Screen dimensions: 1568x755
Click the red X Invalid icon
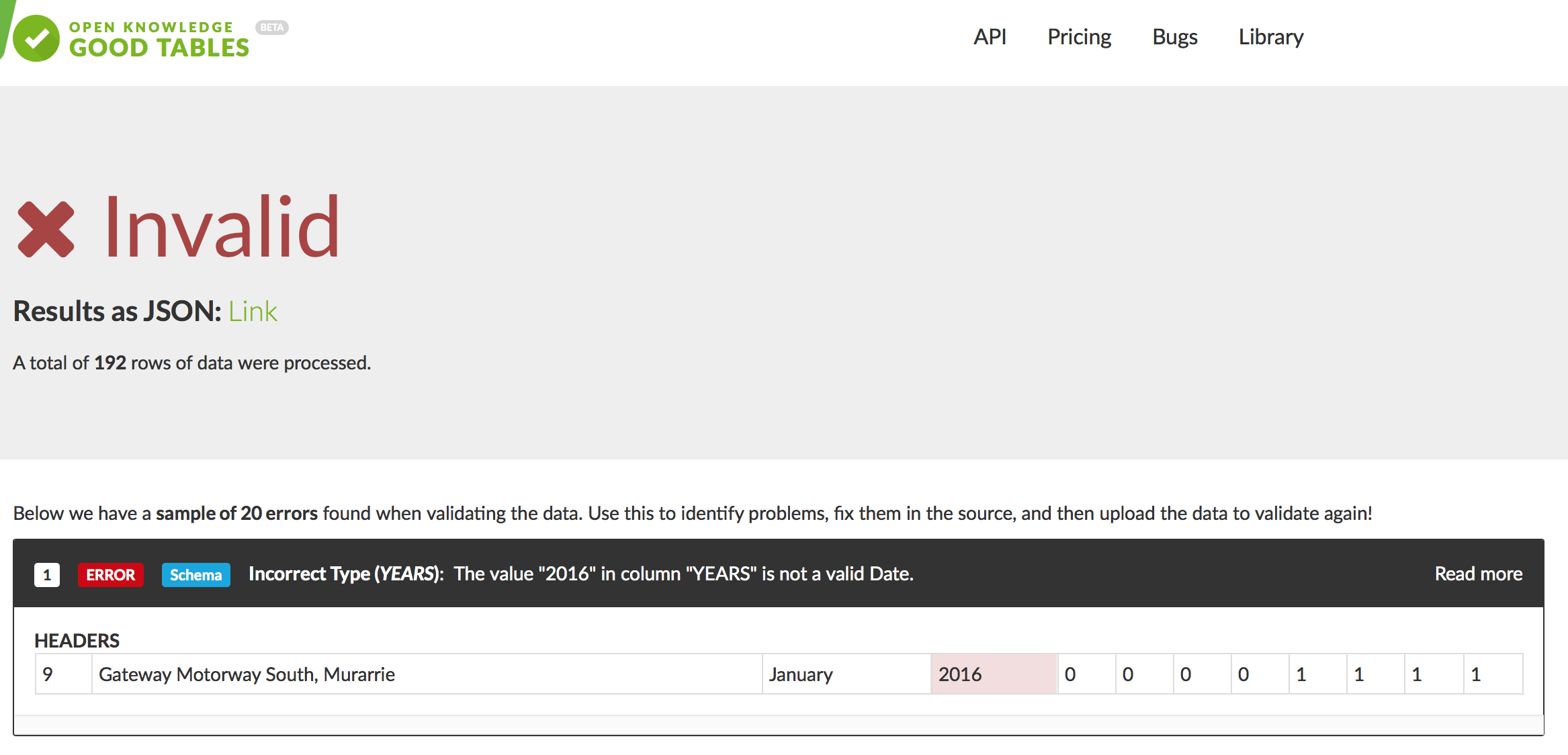coord(46,229)
